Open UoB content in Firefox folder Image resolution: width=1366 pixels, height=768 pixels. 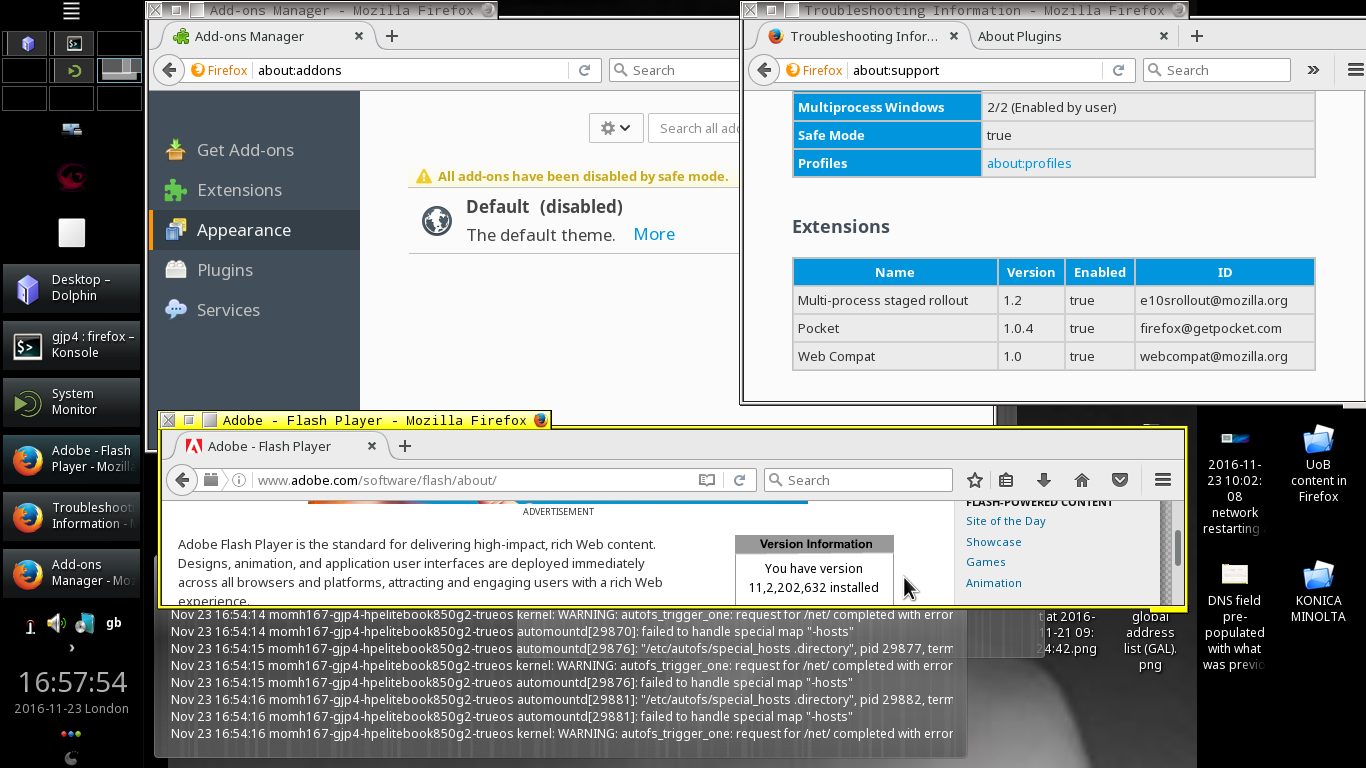pyautogui.click(x=1318, y=464)
